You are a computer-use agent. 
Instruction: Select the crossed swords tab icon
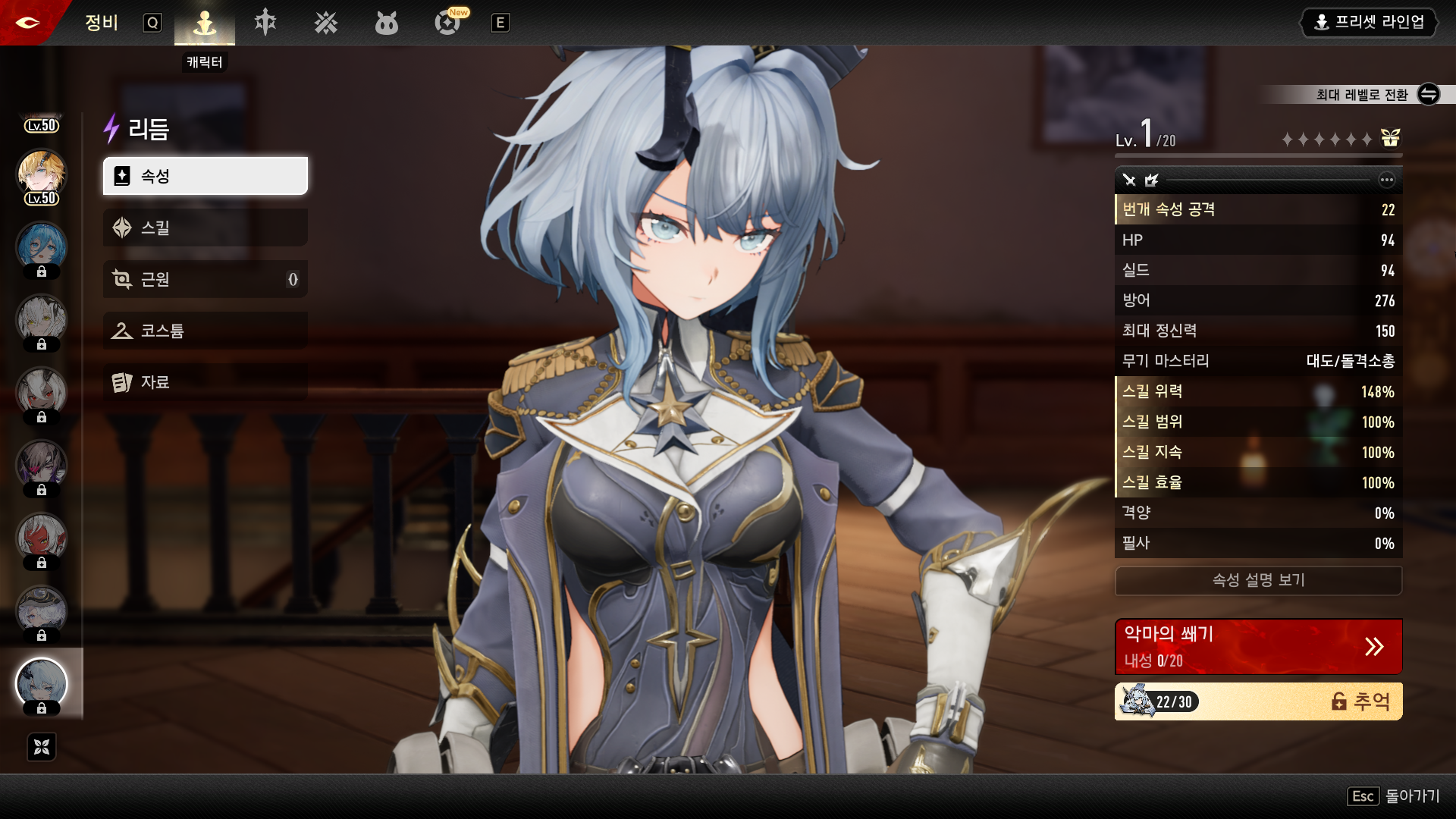326,23
